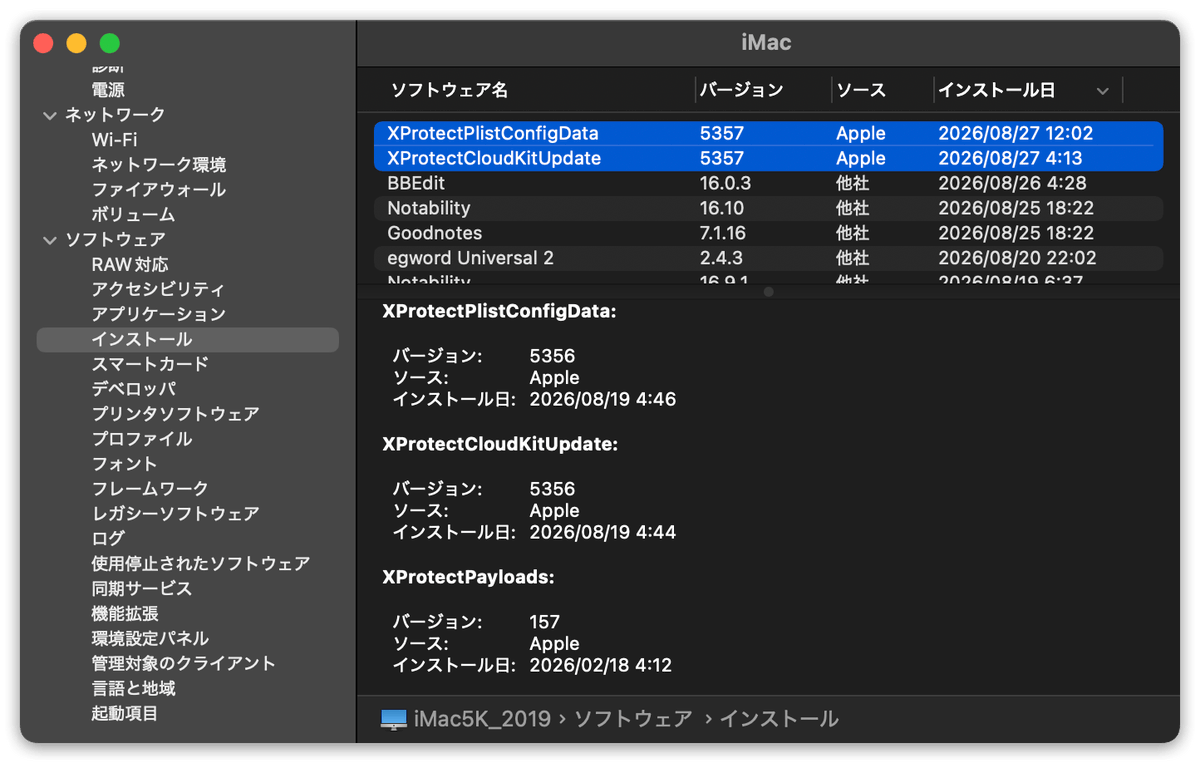The image size is (1200, 763).
Task: Open ファイアウォール sidebar item
Action: 158,190
